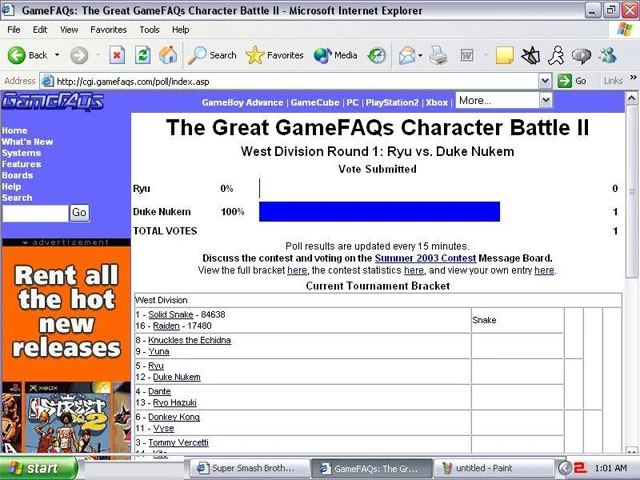Open the View menu
This screenshot has height=480, width=640.
[69, 30]
